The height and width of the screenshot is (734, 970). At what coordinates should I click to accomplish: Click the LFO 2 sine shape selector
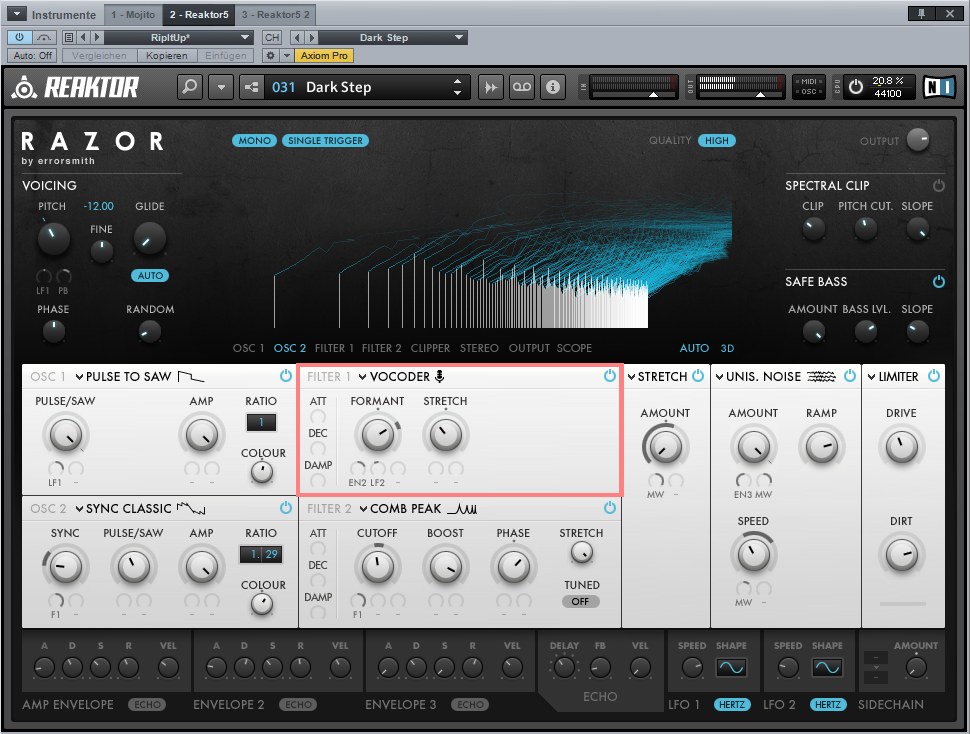pyautogui.click(x=827, y=668)
